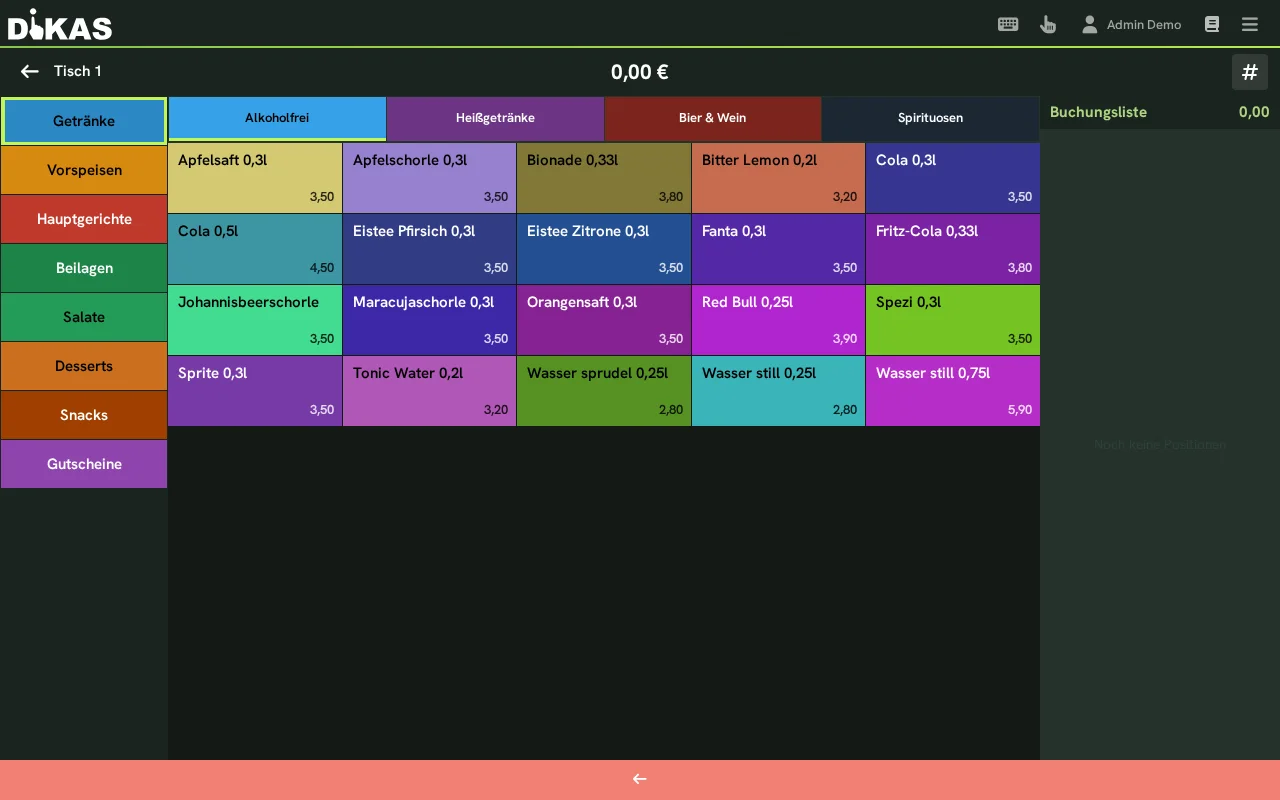This screenshot has height=800, width=1280.
Task: Switch to the Bier & Wein tab
Action: pyautogui.click(x=713, y=118)
